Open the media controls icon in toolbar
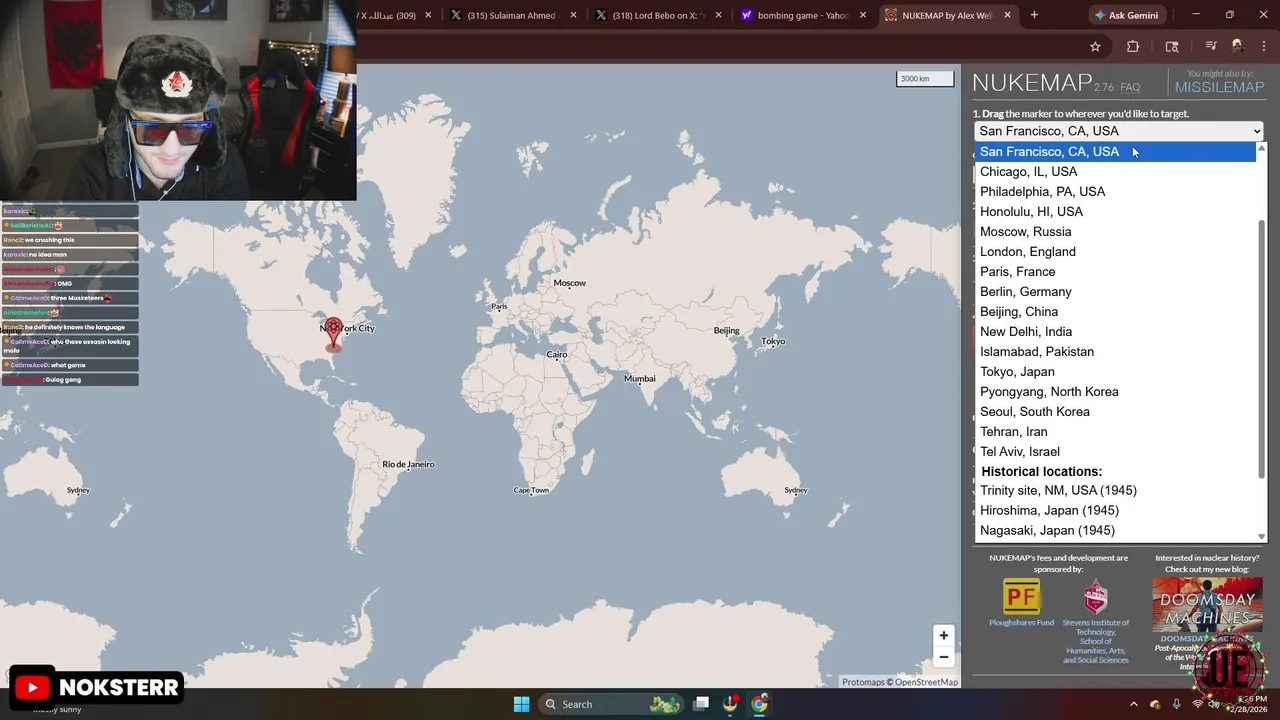Image resolution: width=1280 pixels, height=720 pixels. pos(1210,46)
